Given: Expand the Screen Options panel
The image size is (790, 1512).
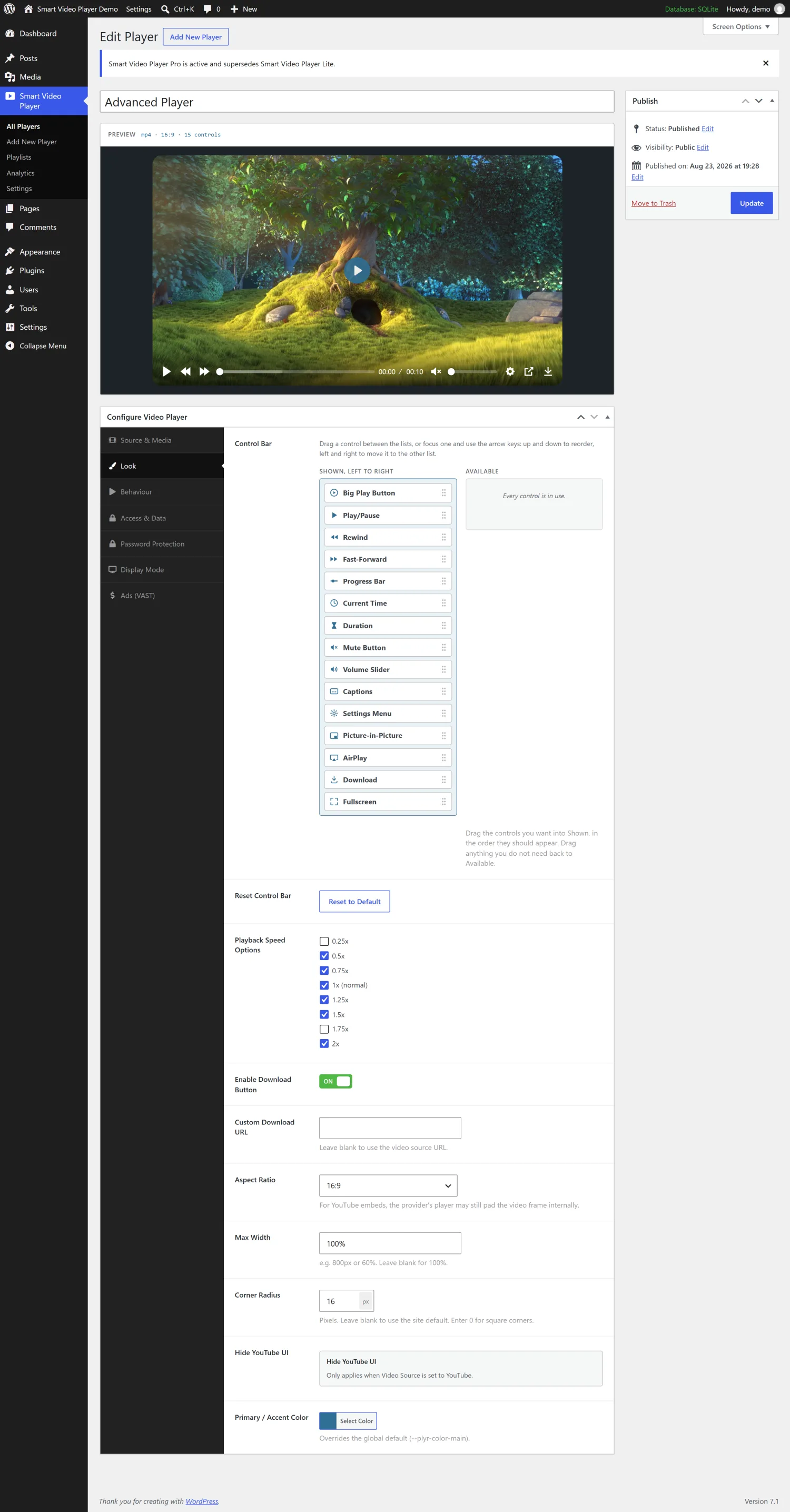Looking at the screenshot, I should coord(740,26).
